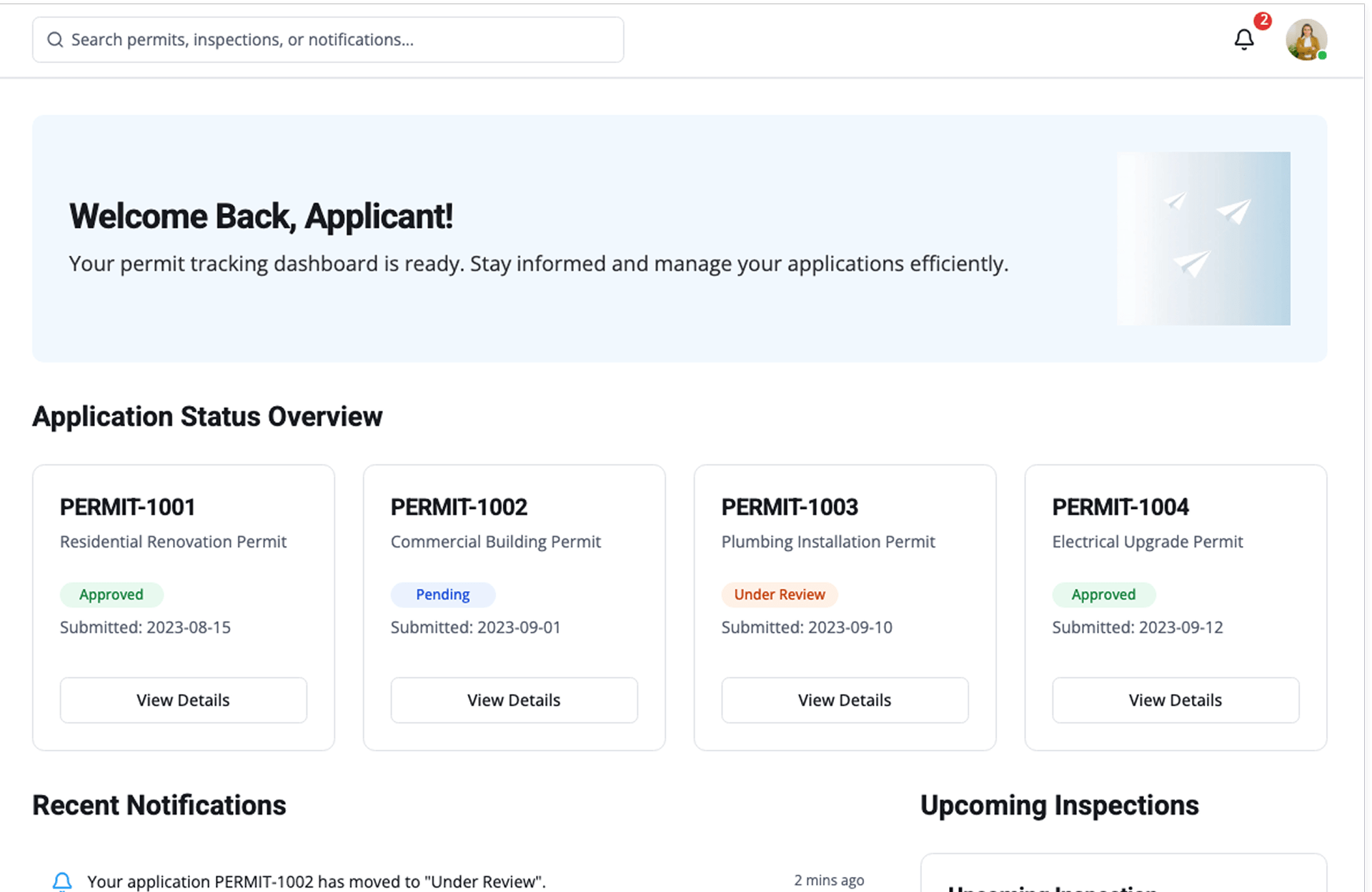Click bell icon beside PERMIT-1002 notification
The image size is (1372, 892).
(62, 881)
